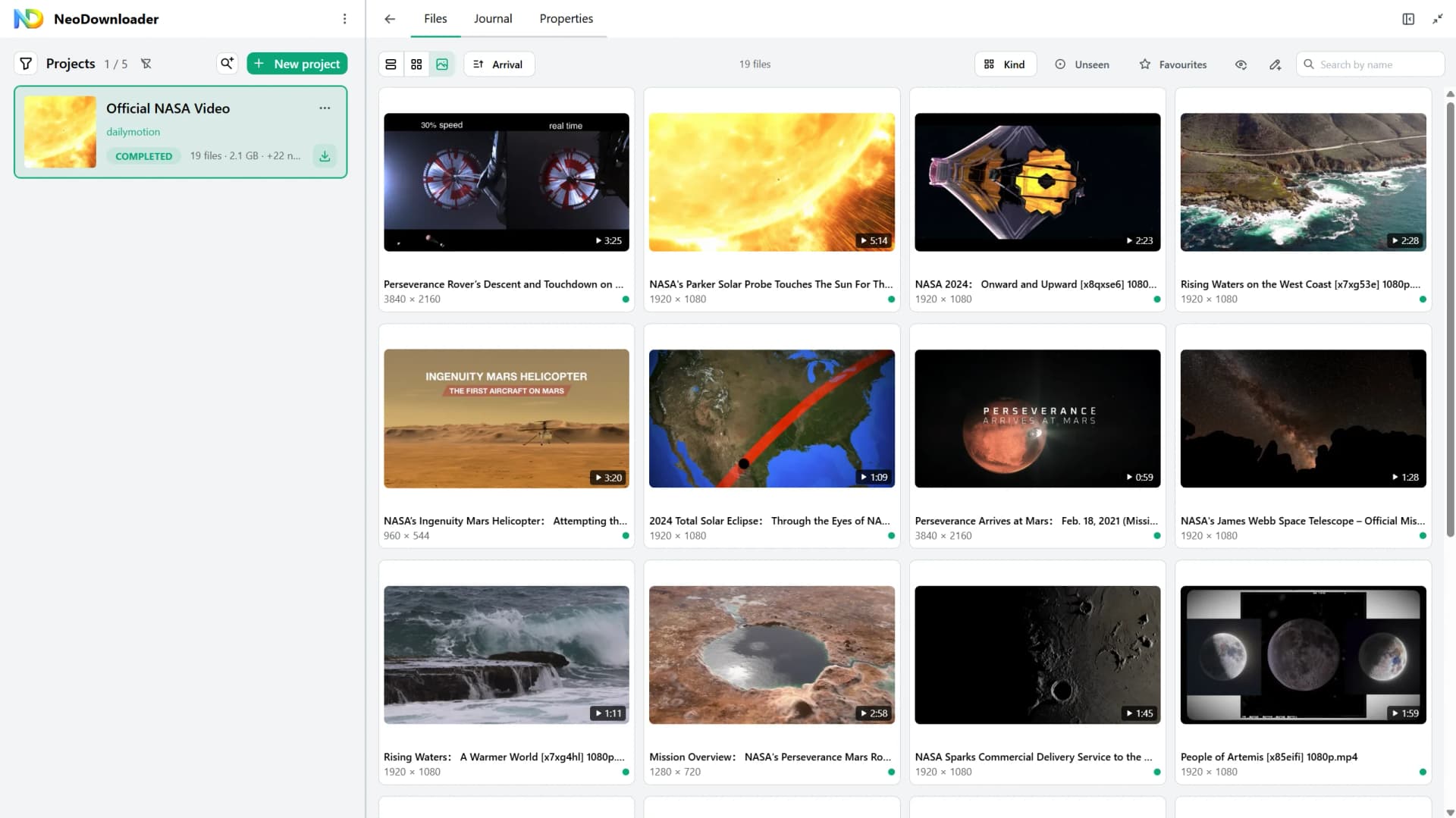Click green dot on Rising Waters West Coast card
Image resolution: width=1456 pixels, height=818 pixels.
(1423, 299)
